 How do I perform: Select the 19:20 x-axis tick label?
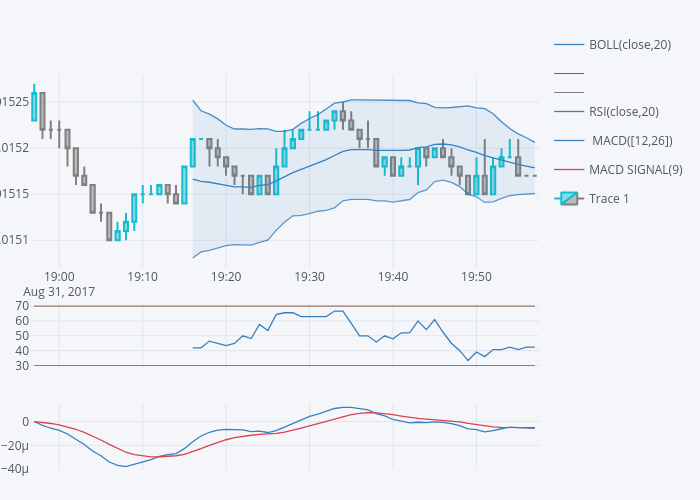(227, 275)
